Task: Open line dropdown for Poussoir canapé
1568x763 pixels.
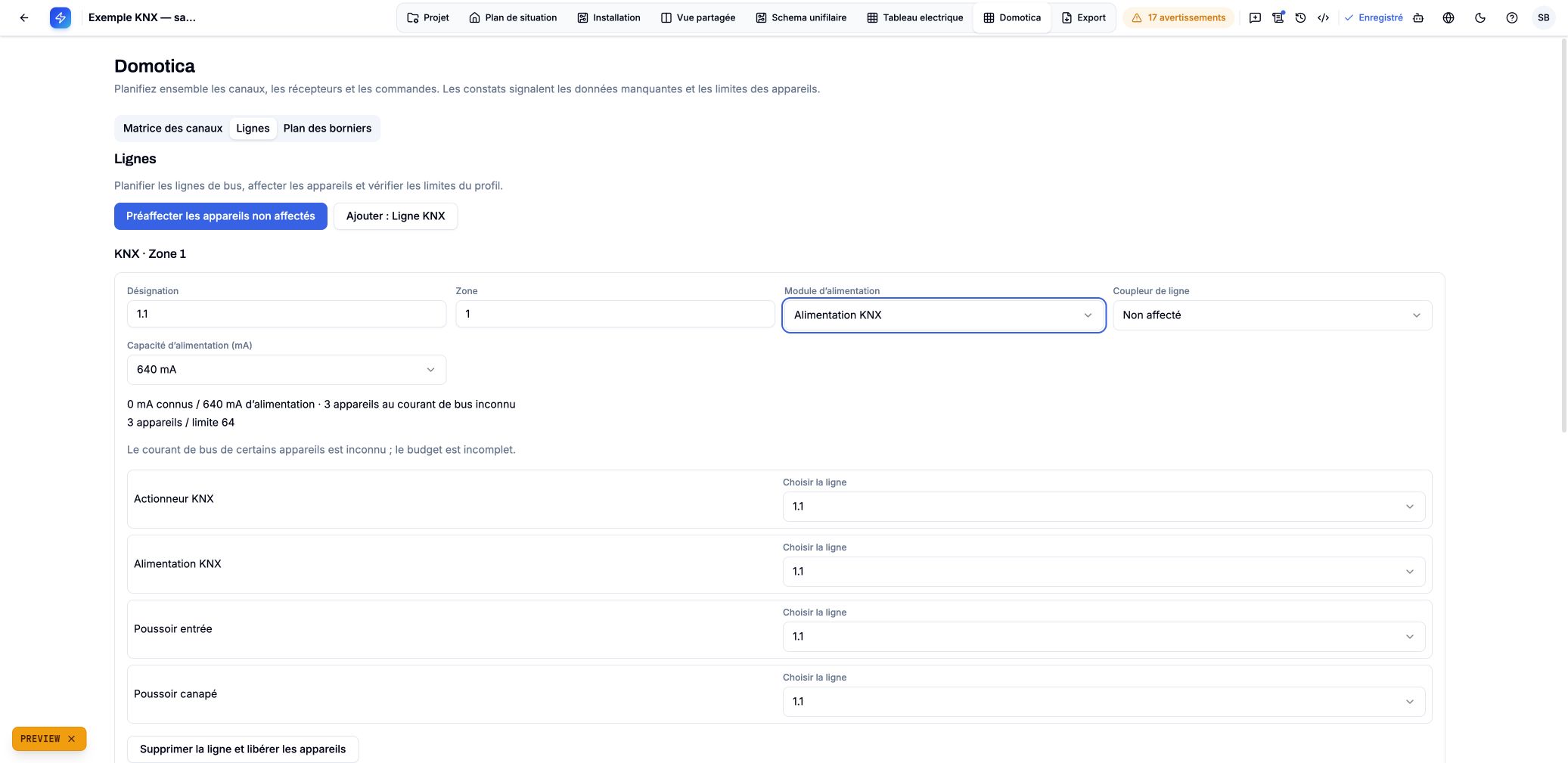Action: click(1104, 702)
